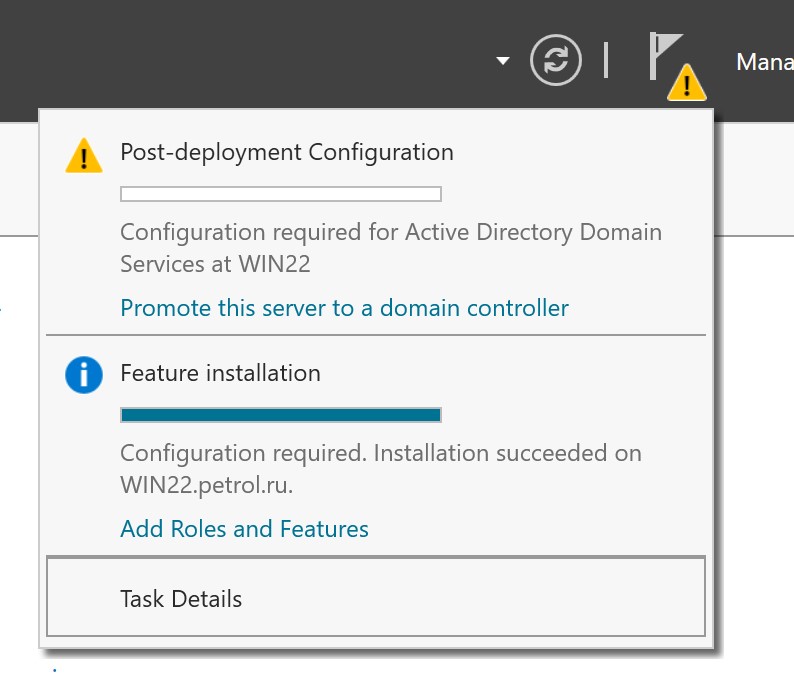Click the empty Post-deployment progress bar
This screenshot has height=674, width=794.
point(281,194)
